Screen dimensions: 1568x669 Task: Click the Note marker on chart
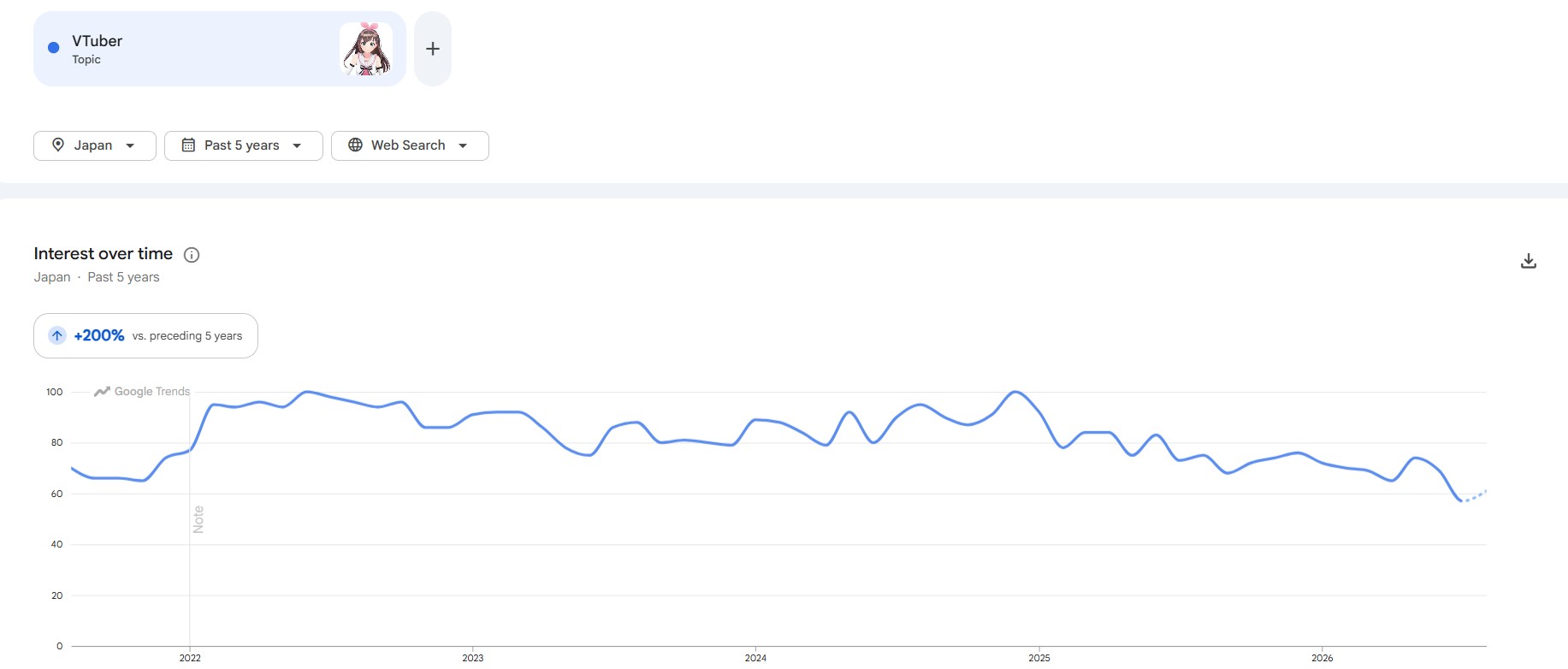[198, 519]
